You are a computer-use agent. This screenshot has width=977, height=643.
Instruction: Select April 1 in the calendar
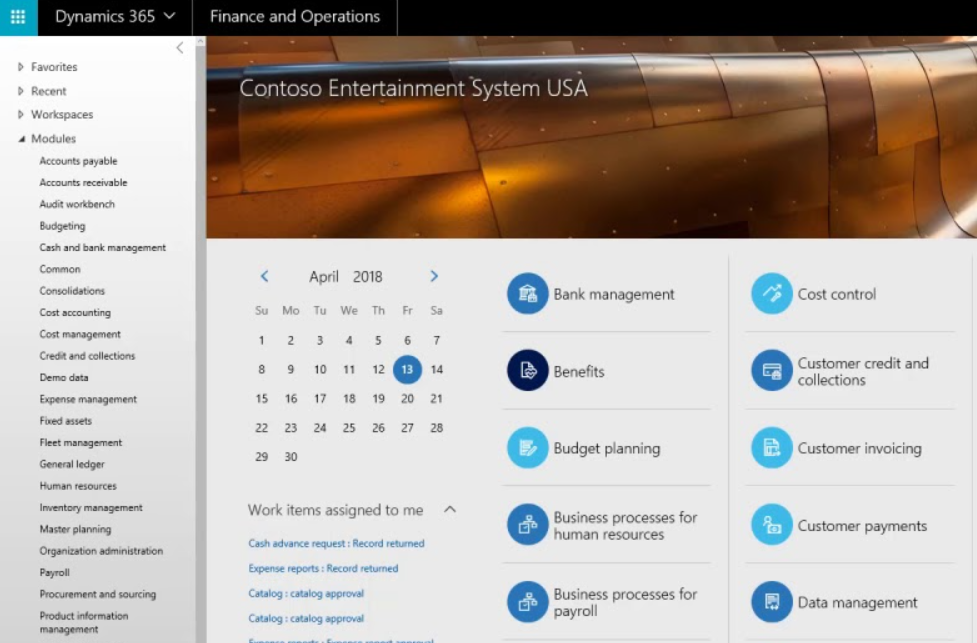[x=262, y=341]
